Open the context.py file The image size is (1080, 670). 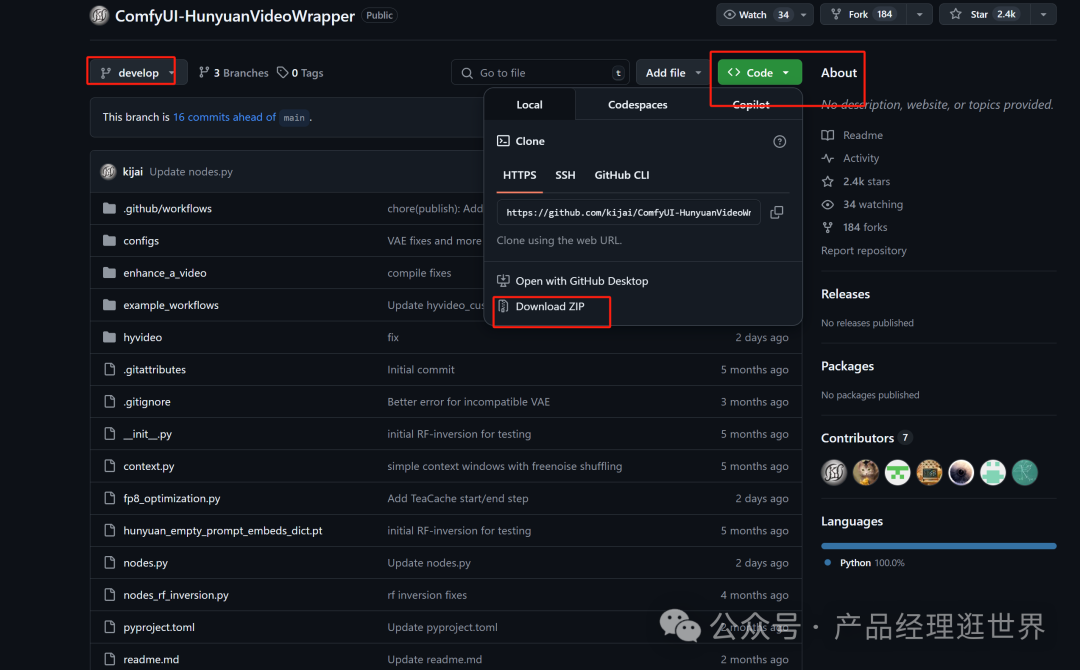(x=149, y=466)
